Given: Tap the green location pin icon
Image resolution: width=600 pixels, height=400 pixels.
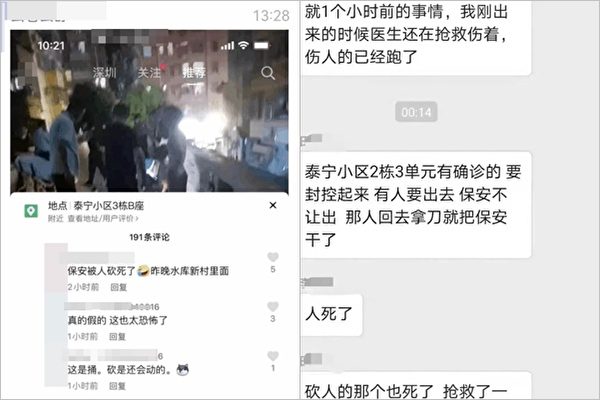Looking at the screenshot, I should point(31,211).
